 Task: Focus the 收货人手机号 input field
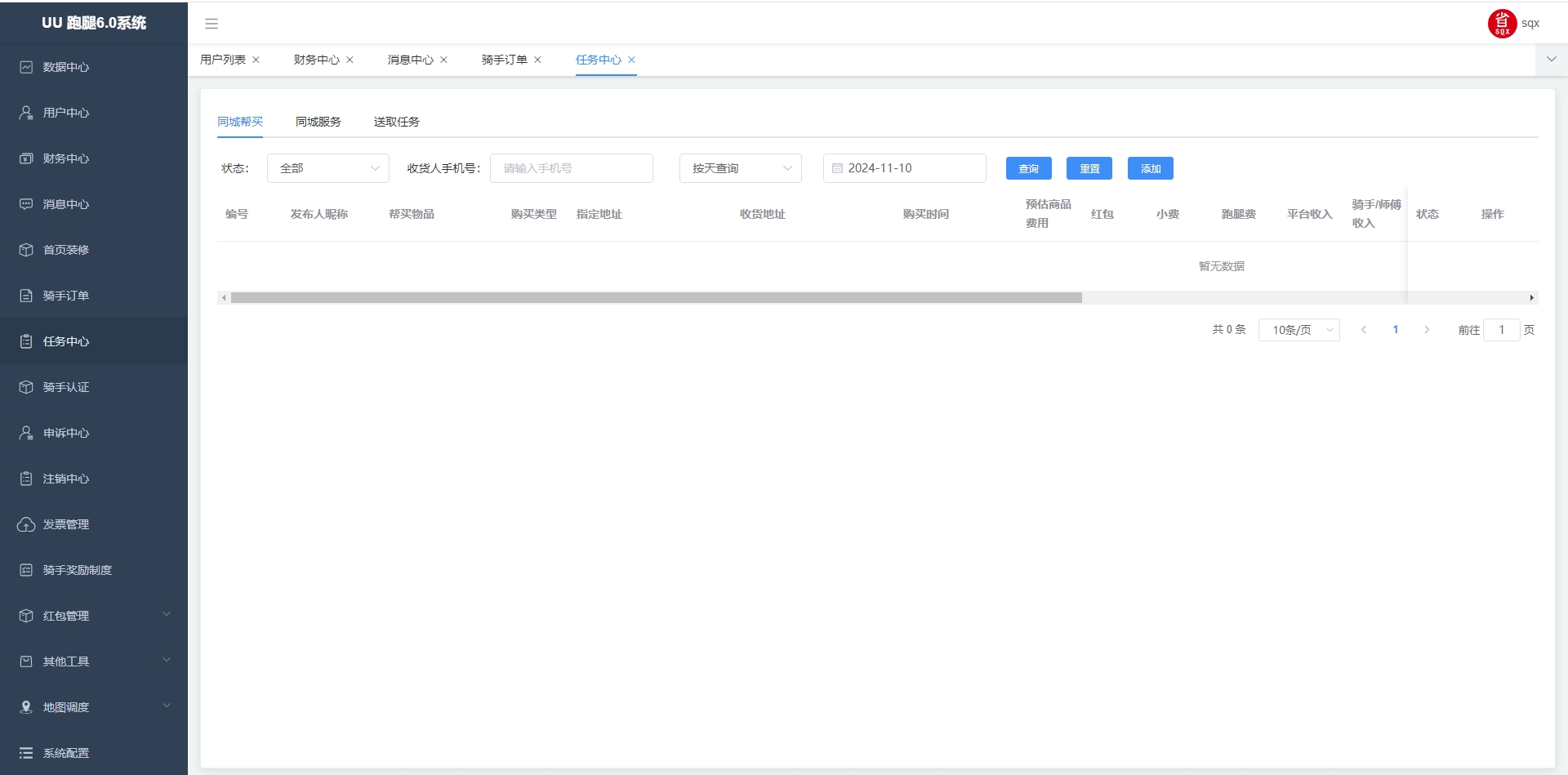coord(572,168)
